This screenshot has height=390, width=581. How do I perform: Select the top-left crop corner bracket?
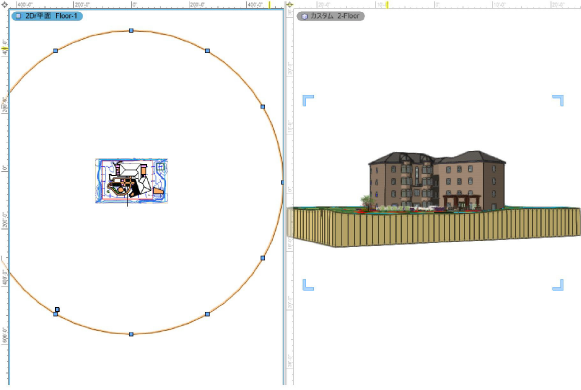point(308,100)
